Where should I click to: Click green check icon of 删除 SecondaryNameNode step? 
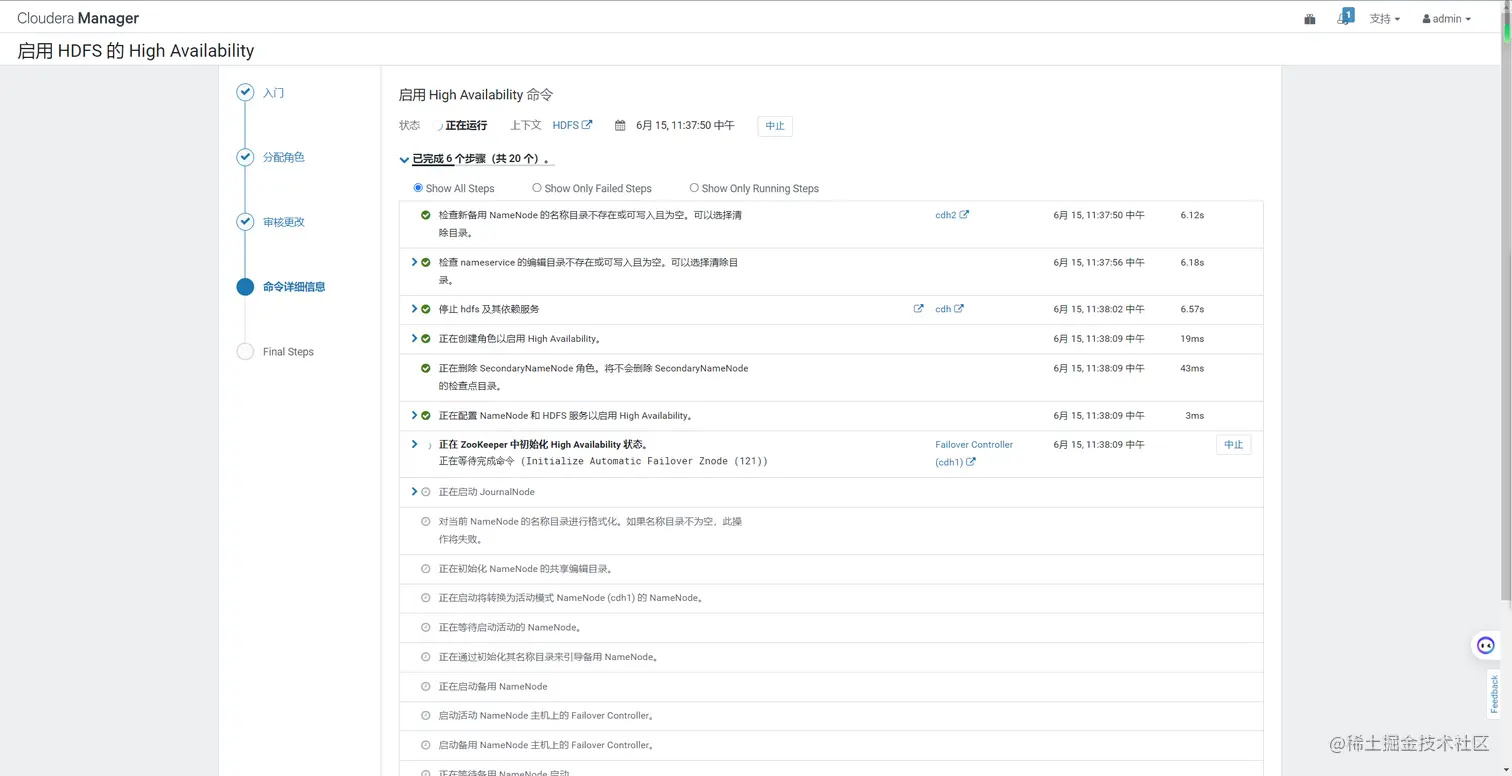click(x=426, y=368)
